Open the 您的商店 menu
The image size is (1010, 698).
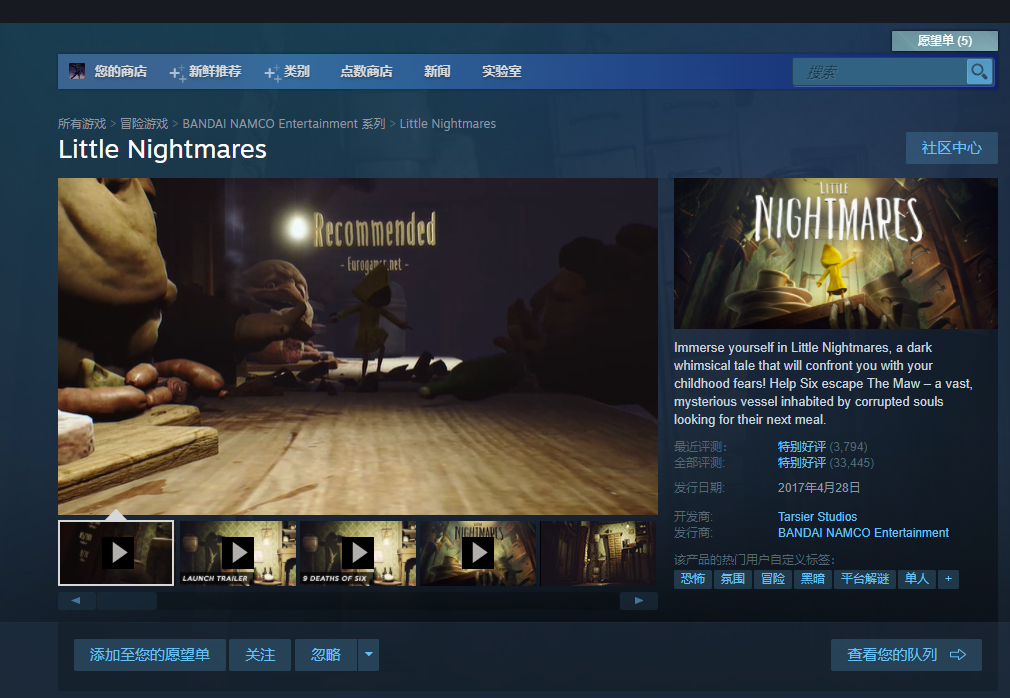tap(120, 71)
